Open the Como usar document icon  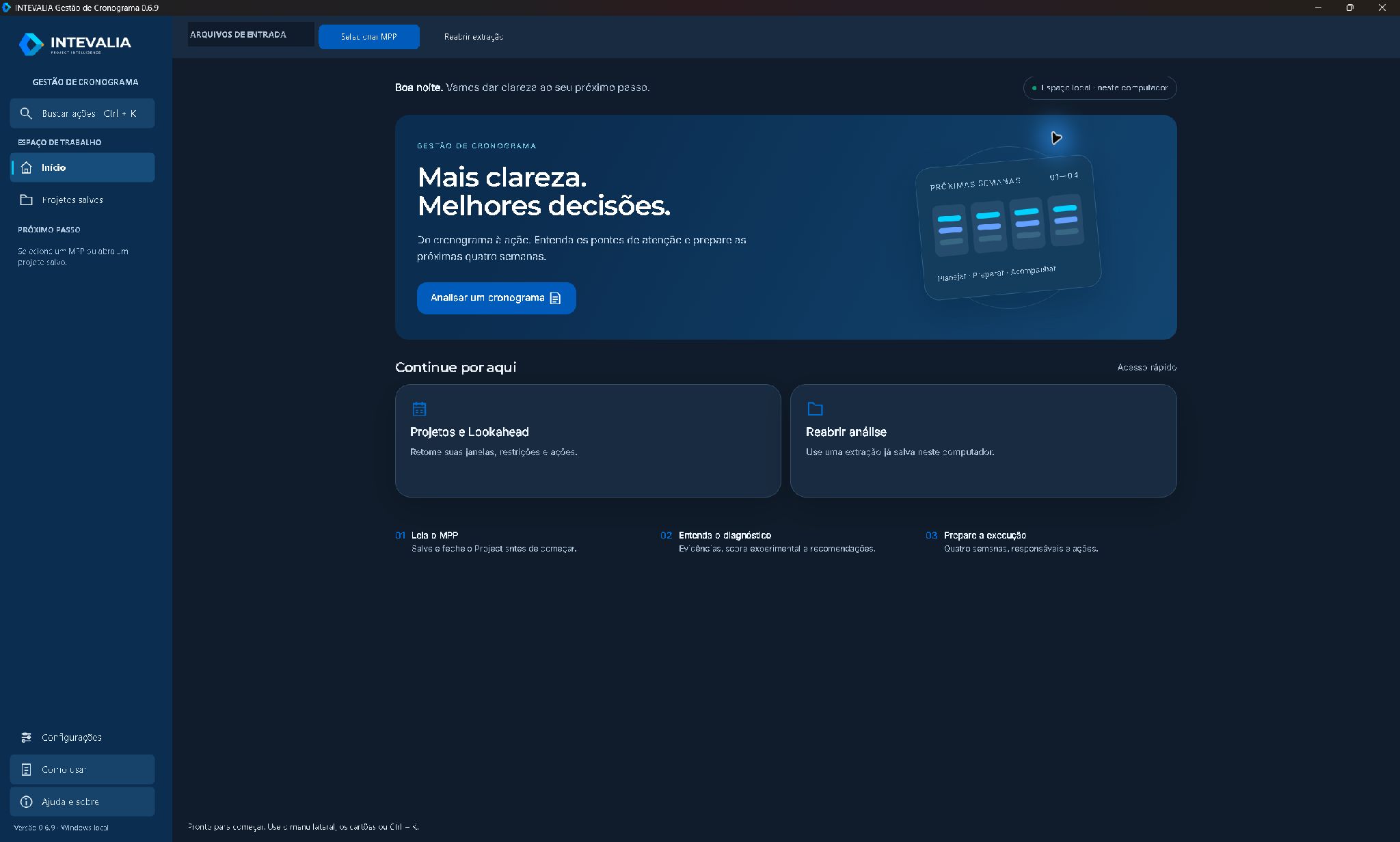26,770
